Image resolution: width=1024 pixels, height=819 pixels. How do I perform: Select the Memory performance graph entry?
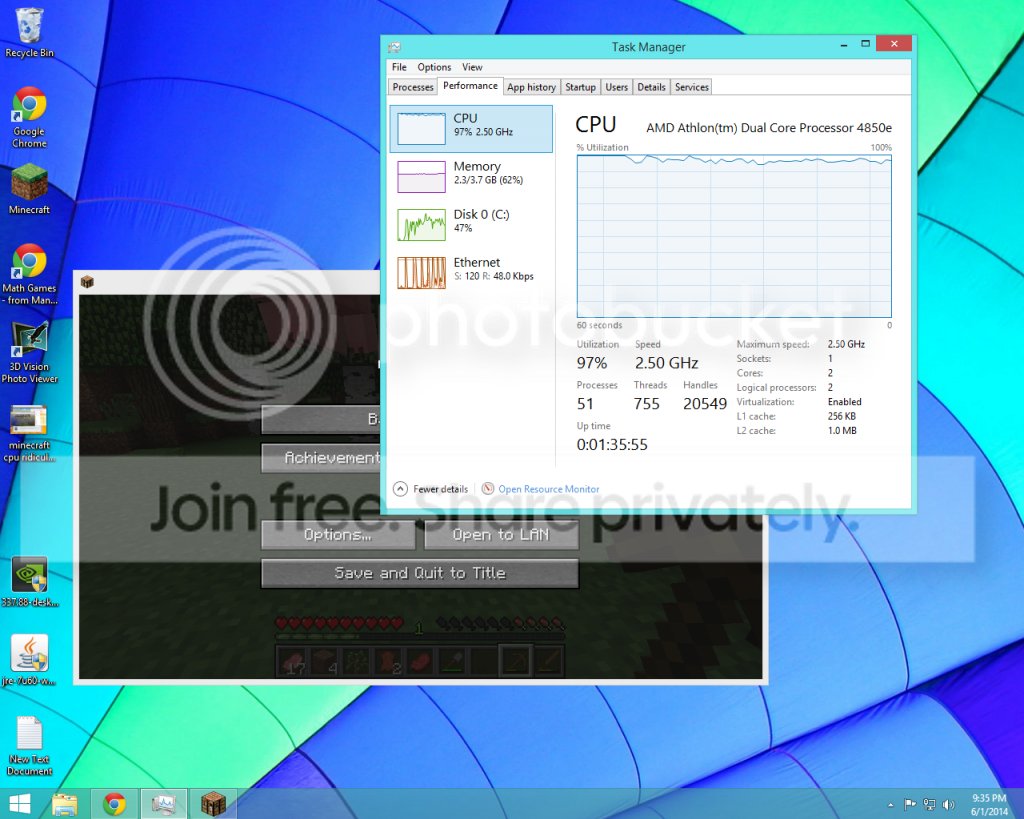pos(471,175)
